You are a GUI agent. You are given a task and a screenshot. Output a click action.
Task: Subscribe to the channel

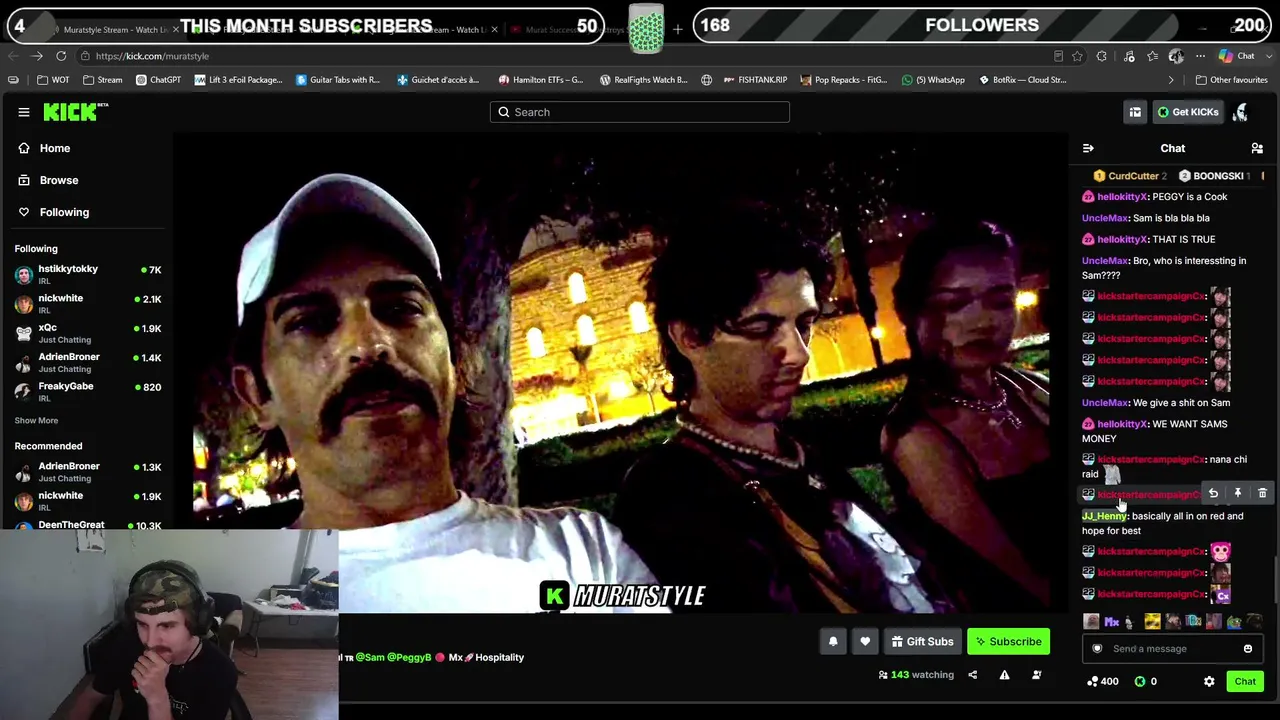(x=1008, y=642)
